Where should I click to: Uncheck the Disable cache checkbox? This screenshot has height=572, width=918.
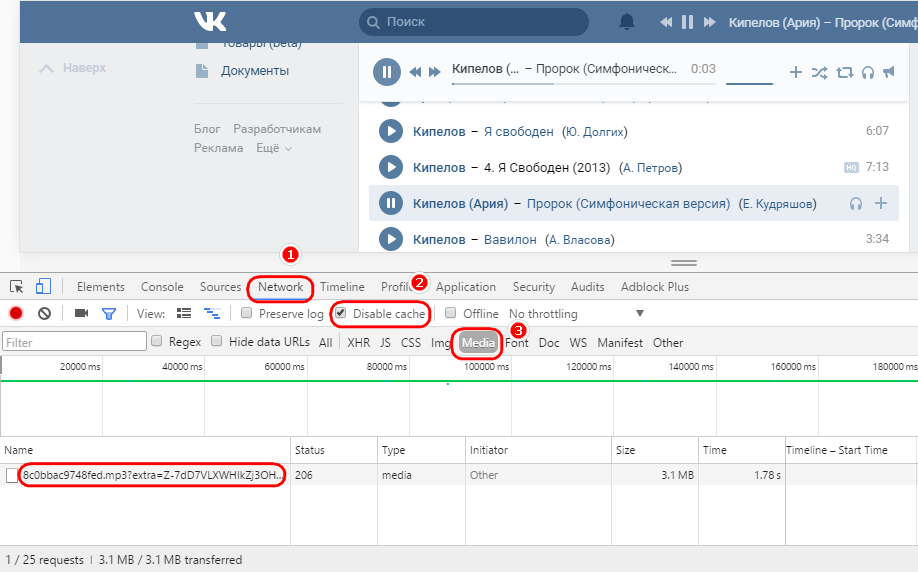[340, 313]
